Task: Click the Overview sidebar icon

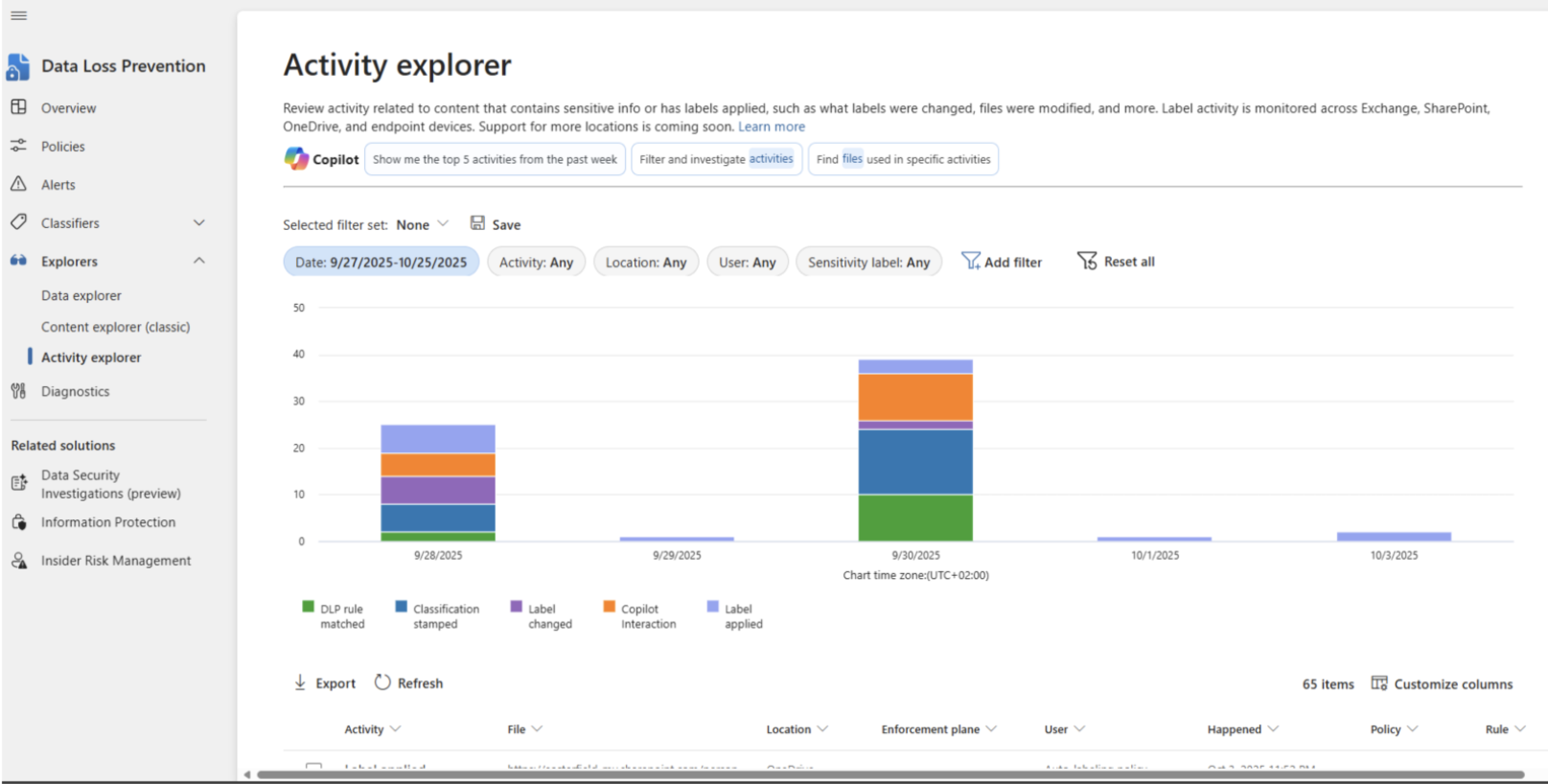Action: pos(18,107)
